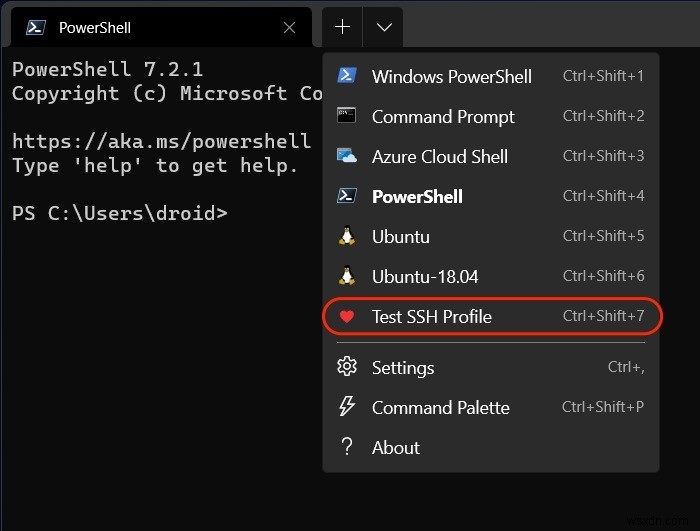Click the Command Palette lightning icon

[x=347, y=407]
